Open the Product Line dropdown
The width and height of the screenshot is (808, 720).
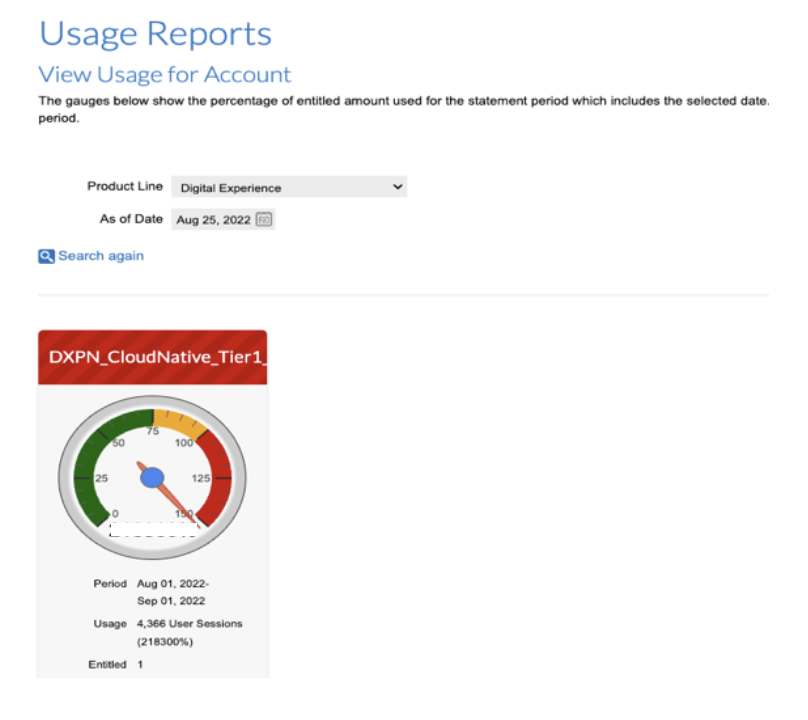[290, 187]
